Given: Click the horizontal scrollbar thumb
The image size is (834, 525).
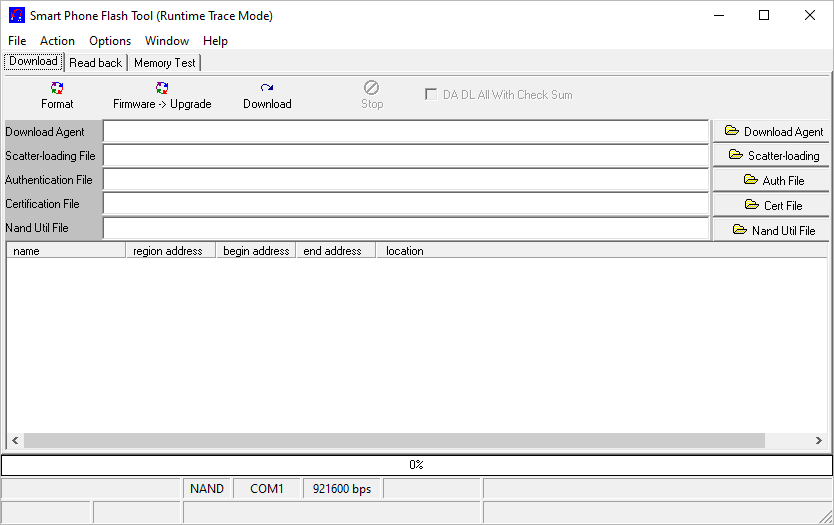Looking at the screenshot, I should tap(394, 440).
